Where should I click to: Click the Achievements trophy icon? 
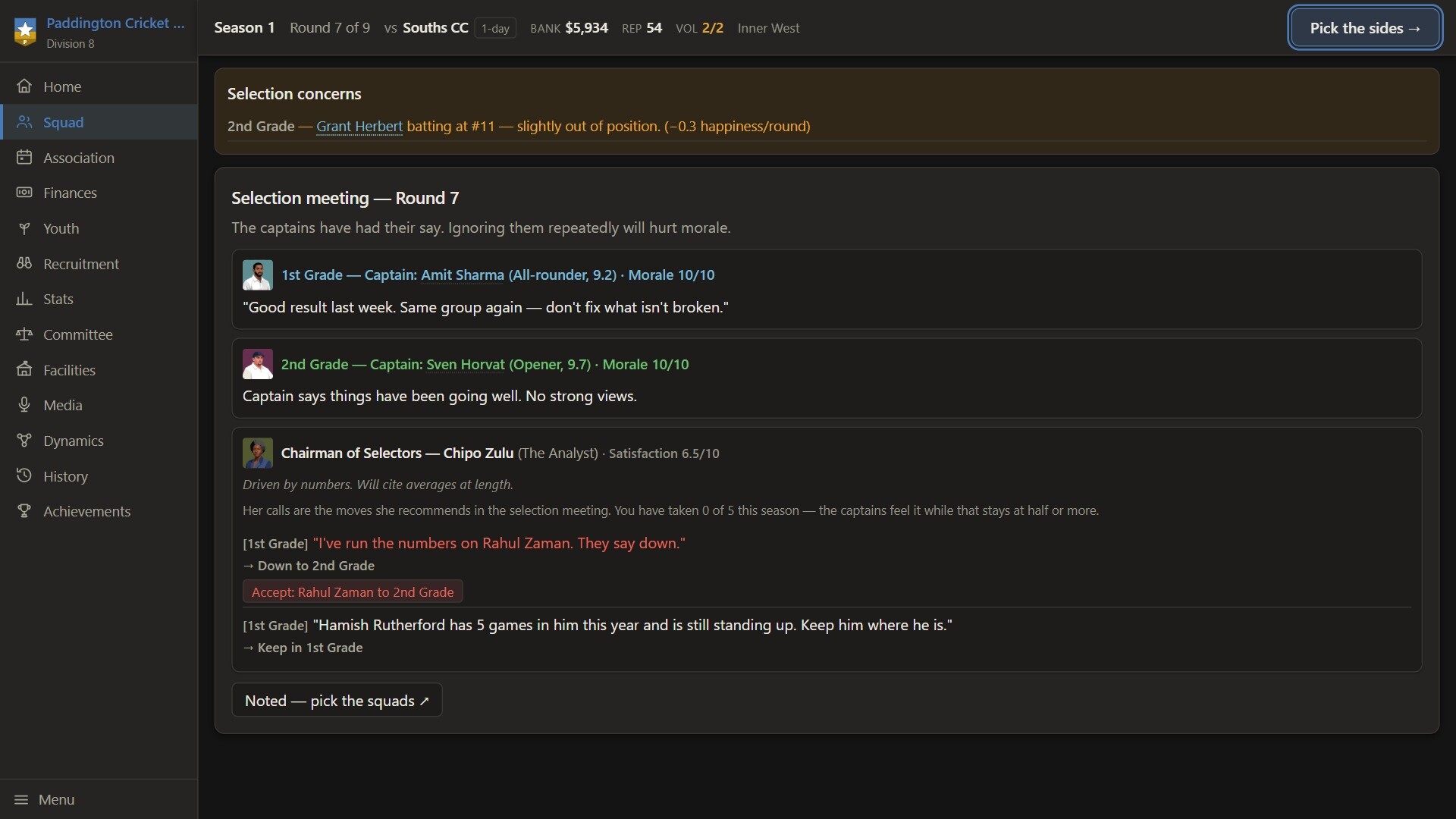[x=24, y=511]
